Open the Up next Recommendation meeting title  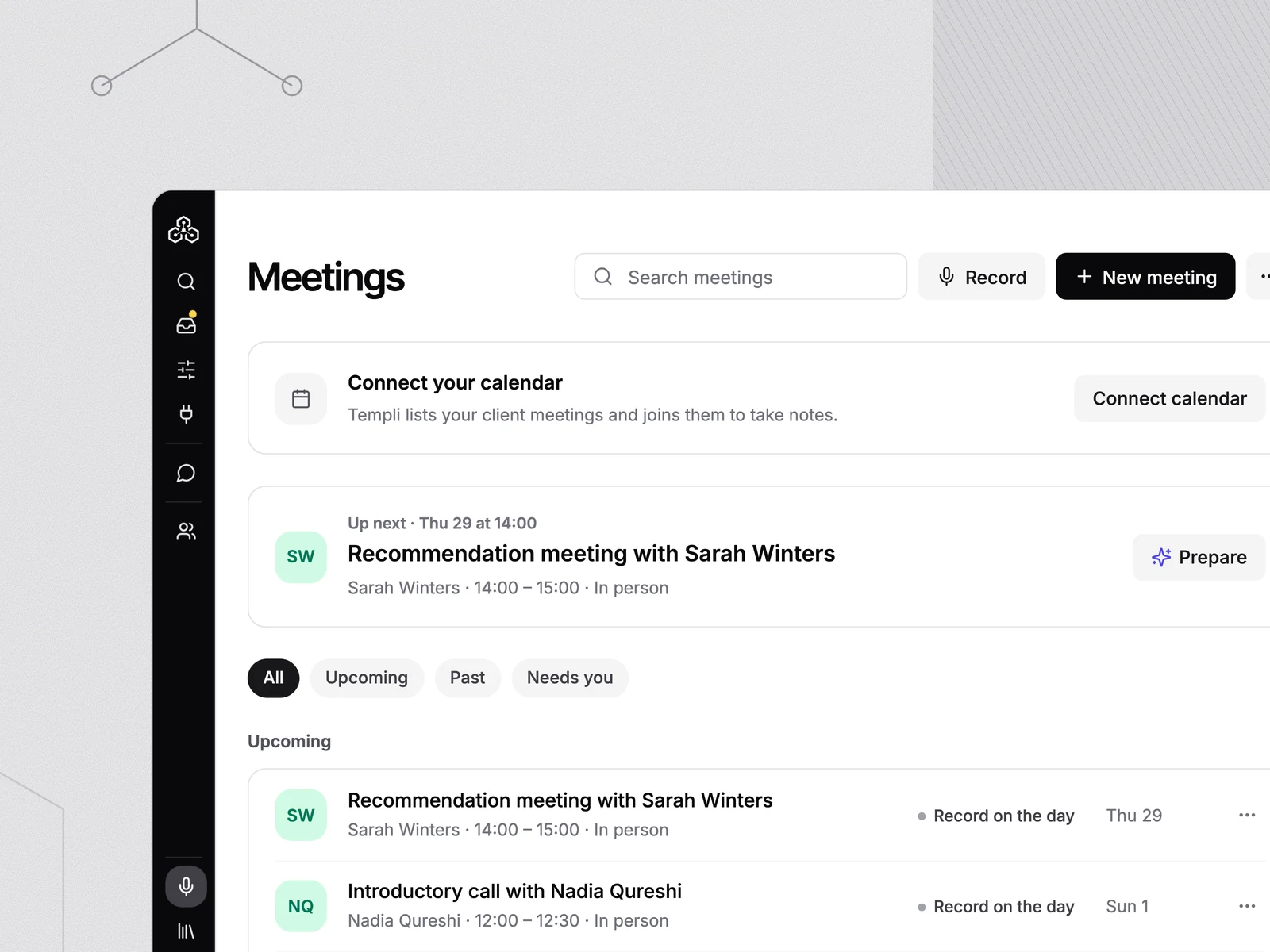pyautogui.click(x=591, y=554)
